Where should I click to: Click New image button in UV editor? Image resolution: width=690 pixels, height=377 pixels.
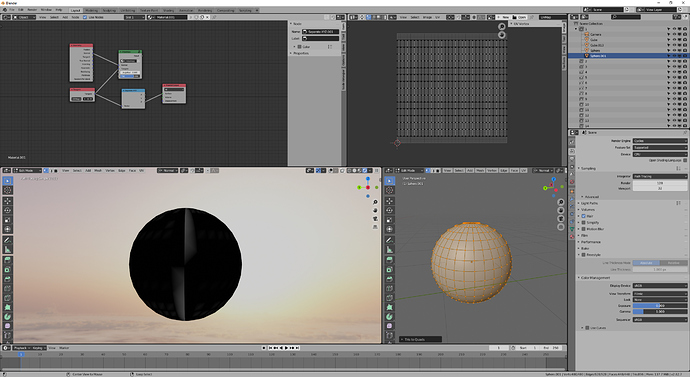pos(503,17)
